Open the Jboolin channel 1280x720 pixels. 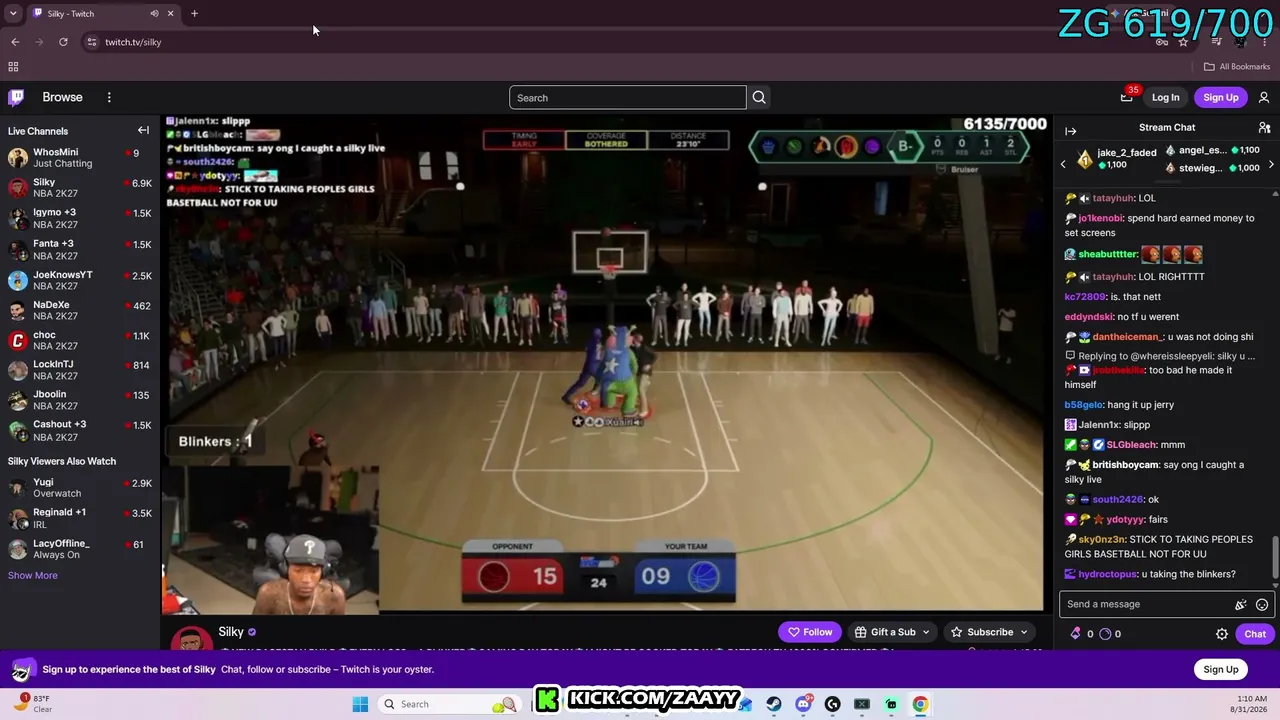pos(80,400)
